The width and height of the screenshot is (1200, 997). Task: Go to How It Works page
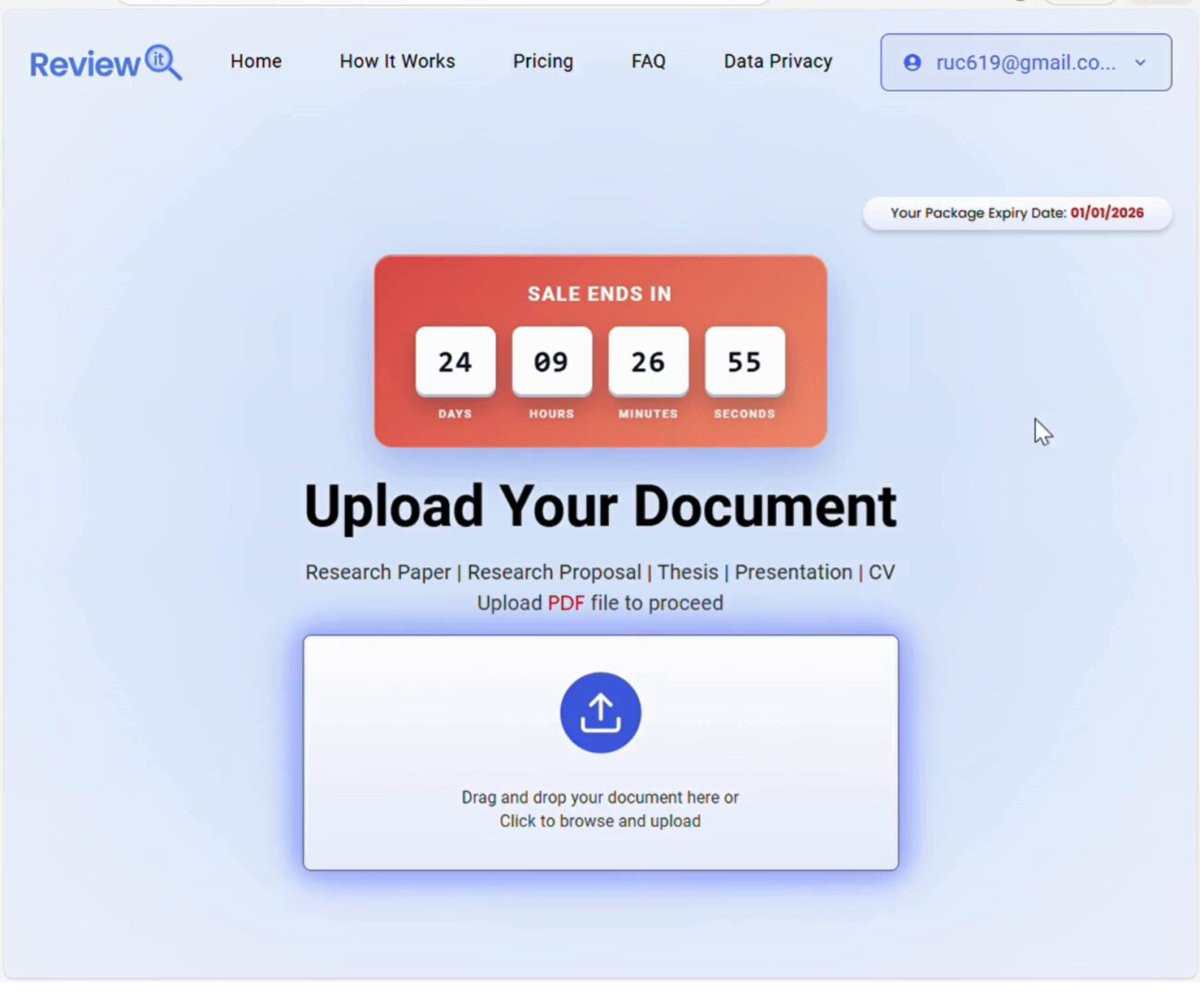(397, 61)
